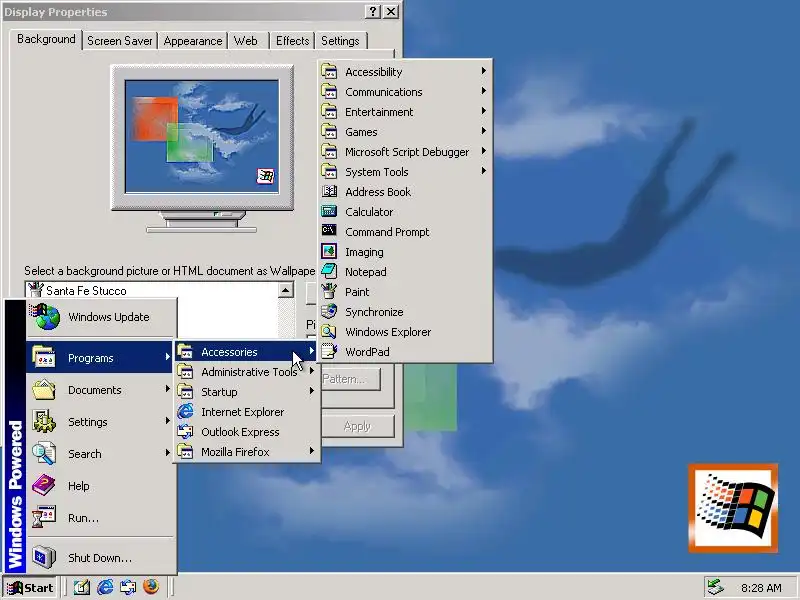Screen dimensions: 800x600
Task: Click the Search icon in Start menu
Action: pos(44,453)
